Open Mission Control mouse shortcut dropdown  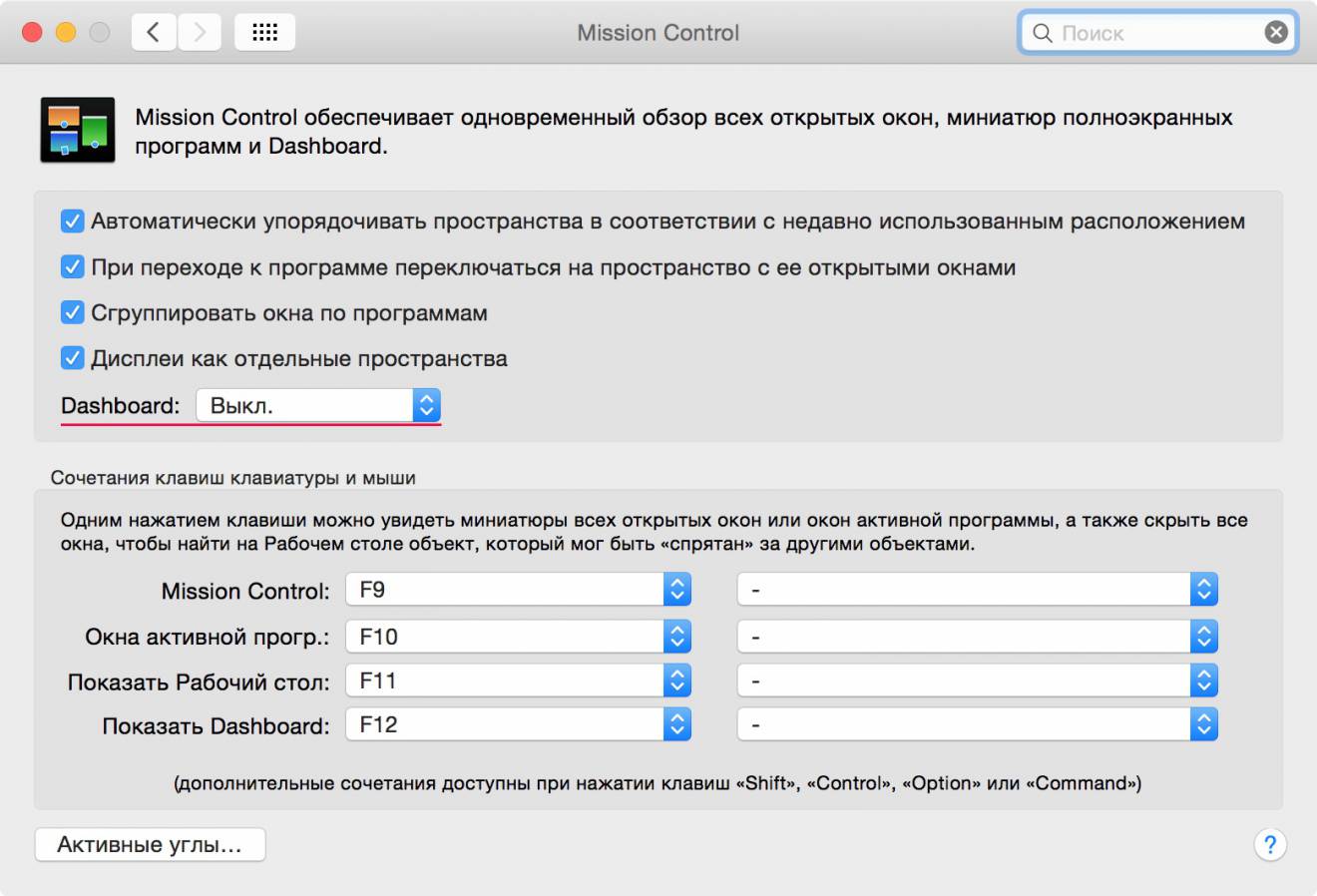[x=978, y=590]
